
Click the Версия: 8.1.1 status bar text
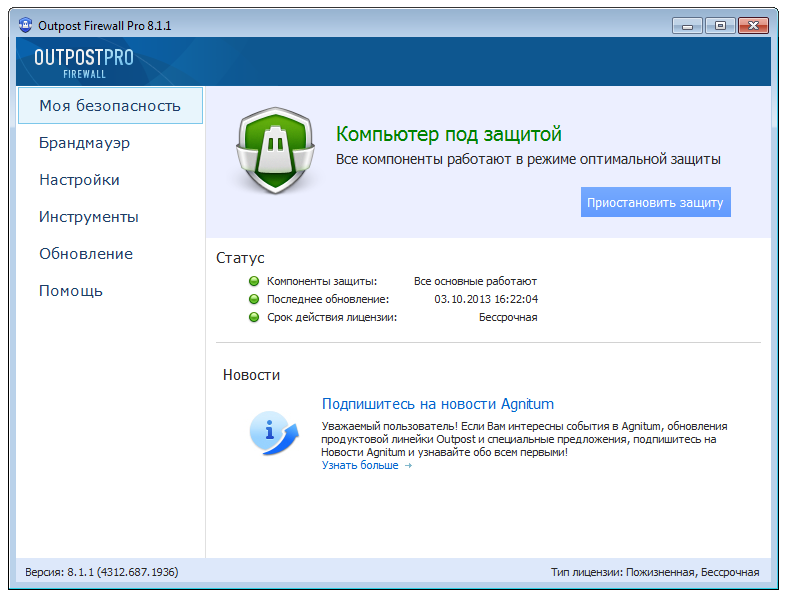101,572
